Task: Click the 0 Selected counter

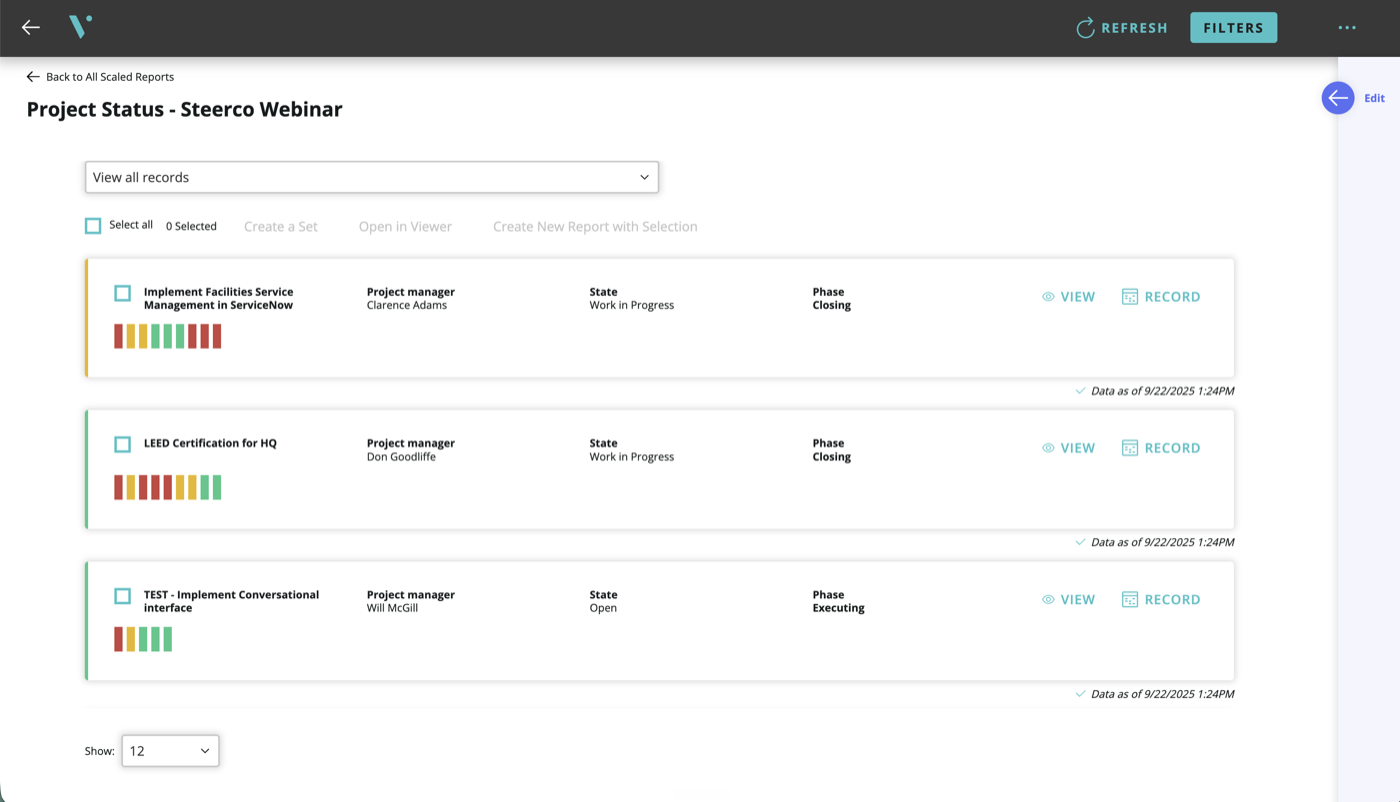Action: [x=191, y=227]
